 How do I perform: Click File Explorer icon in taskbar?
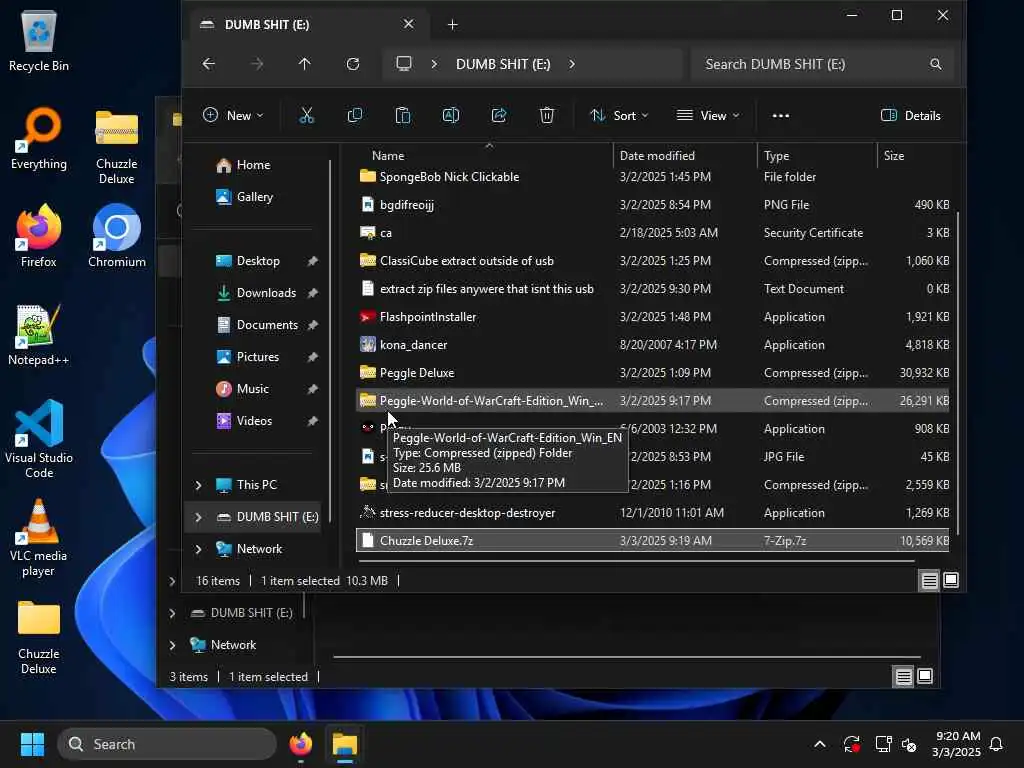click(344, 744)
